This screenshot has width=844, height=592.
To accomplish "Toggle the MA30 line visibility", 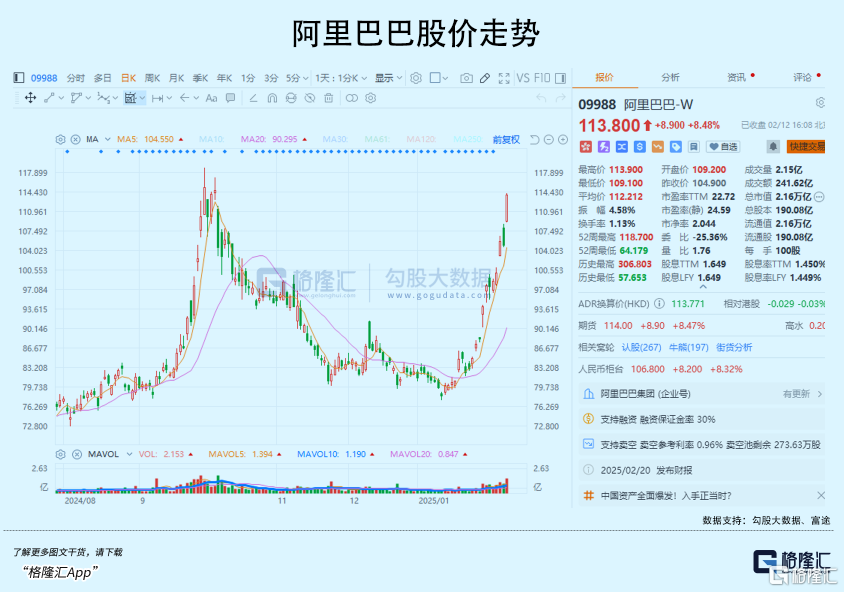I will [x=335, y=139].
